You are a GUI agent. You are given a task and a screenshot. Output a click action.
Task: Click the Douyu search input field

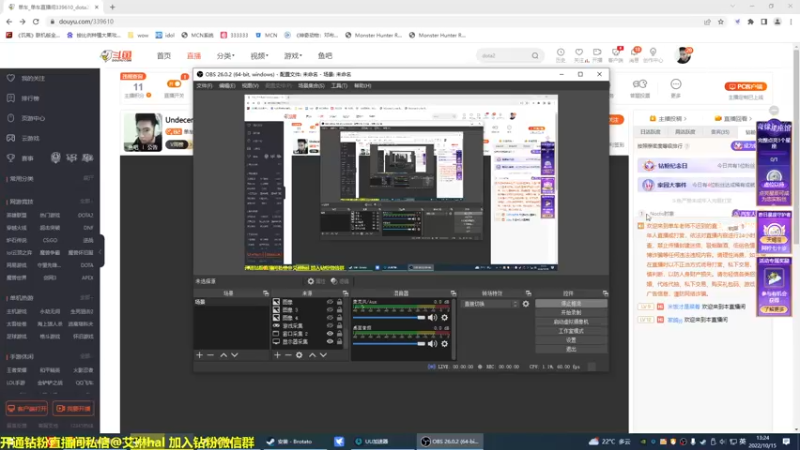(x=504, y=56)
